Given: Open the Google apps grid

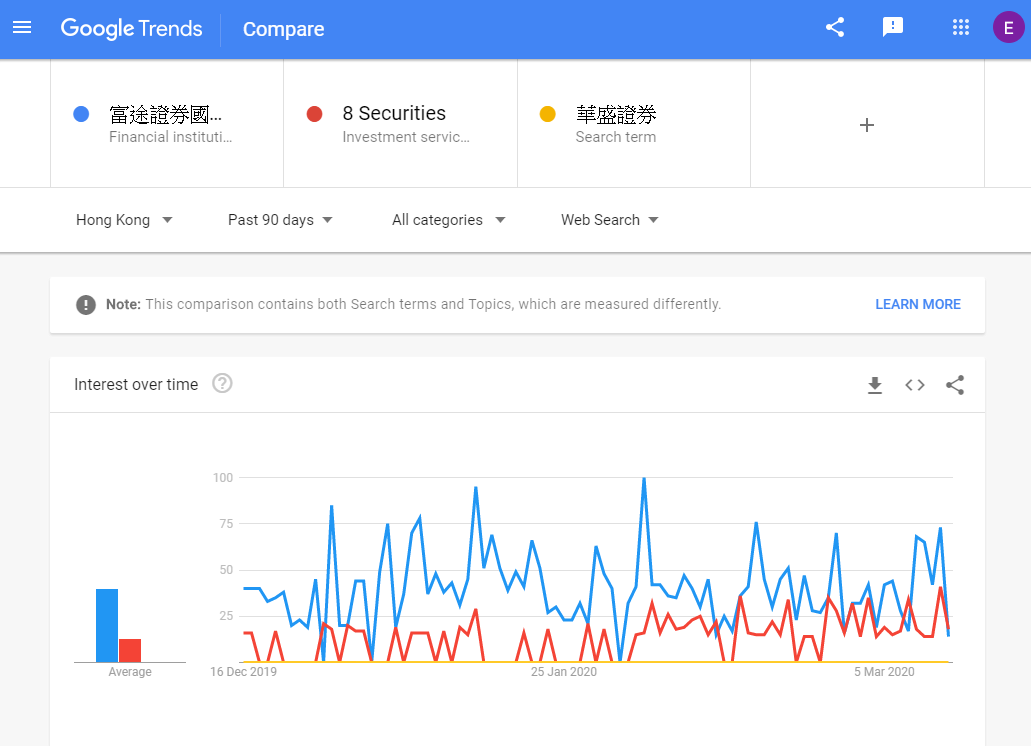Looking at the screenshot, I should click(961, 28).
